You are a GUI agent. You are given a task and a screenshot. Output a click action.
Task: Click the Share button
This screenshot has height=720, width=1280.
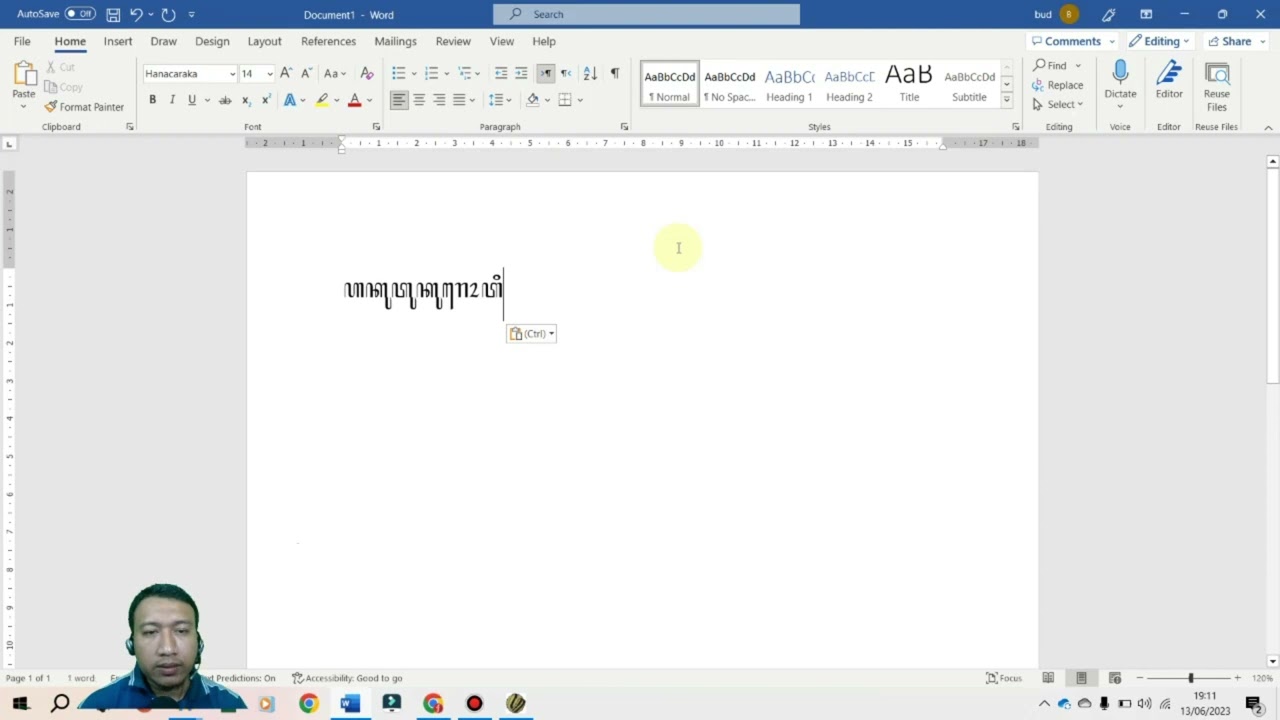(1236, 41)
